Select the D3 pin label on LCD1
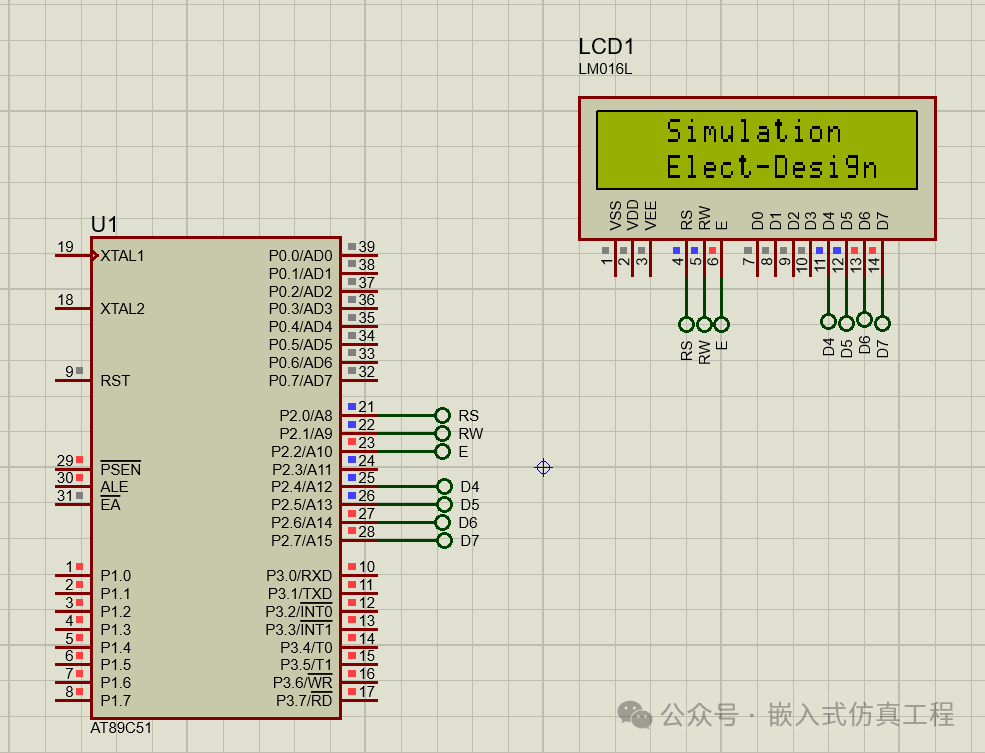This screenshot has width=985, height=753. (x=811, y=220)
